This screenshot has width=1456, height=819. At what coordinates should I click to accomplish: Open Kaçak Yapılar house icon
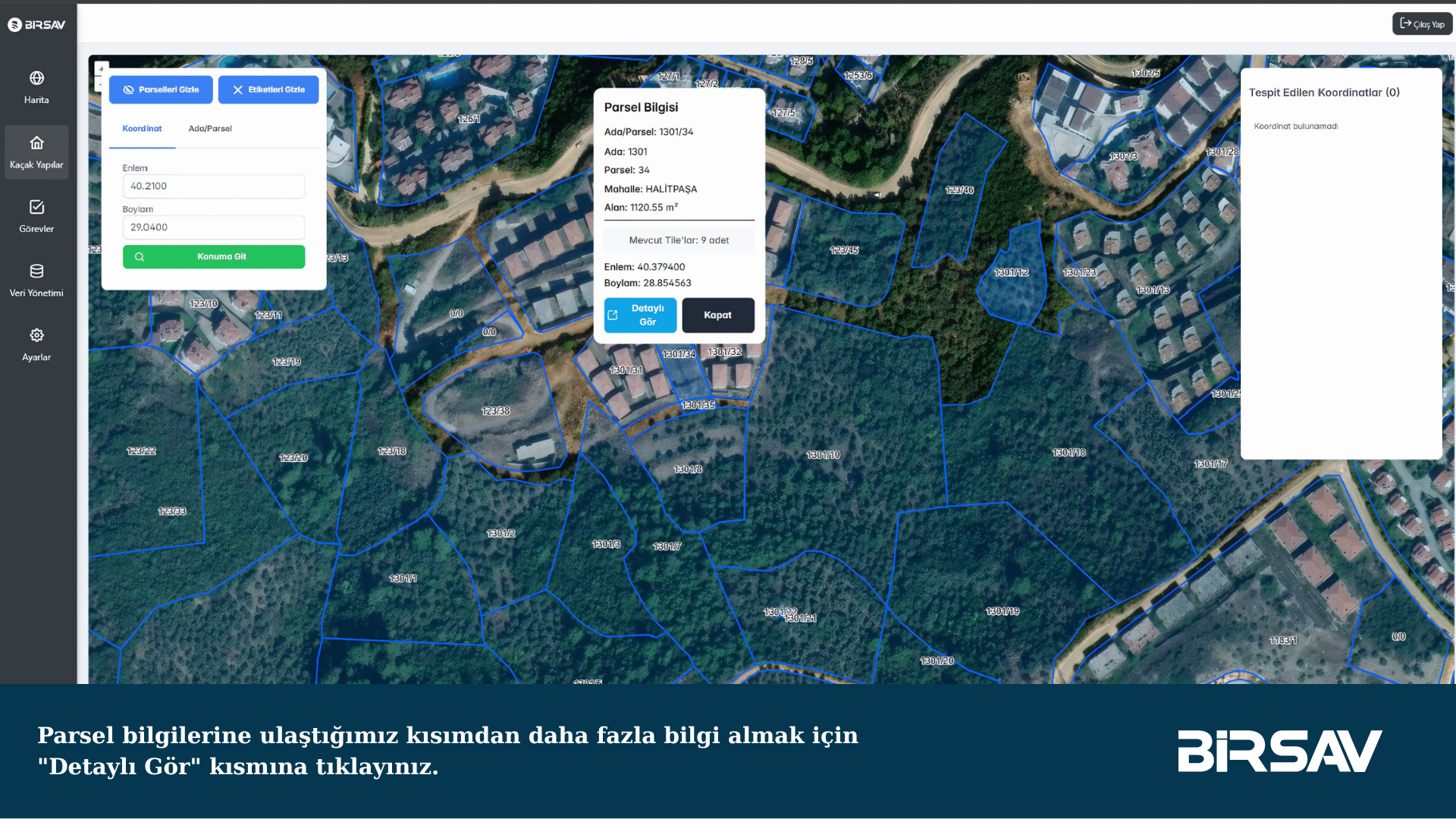(36, 143)
